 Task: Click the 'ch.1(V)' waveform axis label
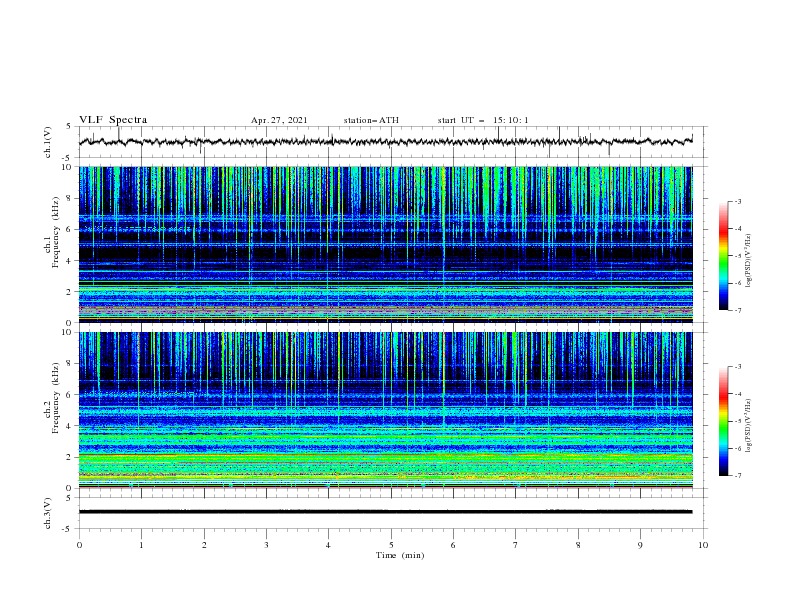(x=48, y=142)
